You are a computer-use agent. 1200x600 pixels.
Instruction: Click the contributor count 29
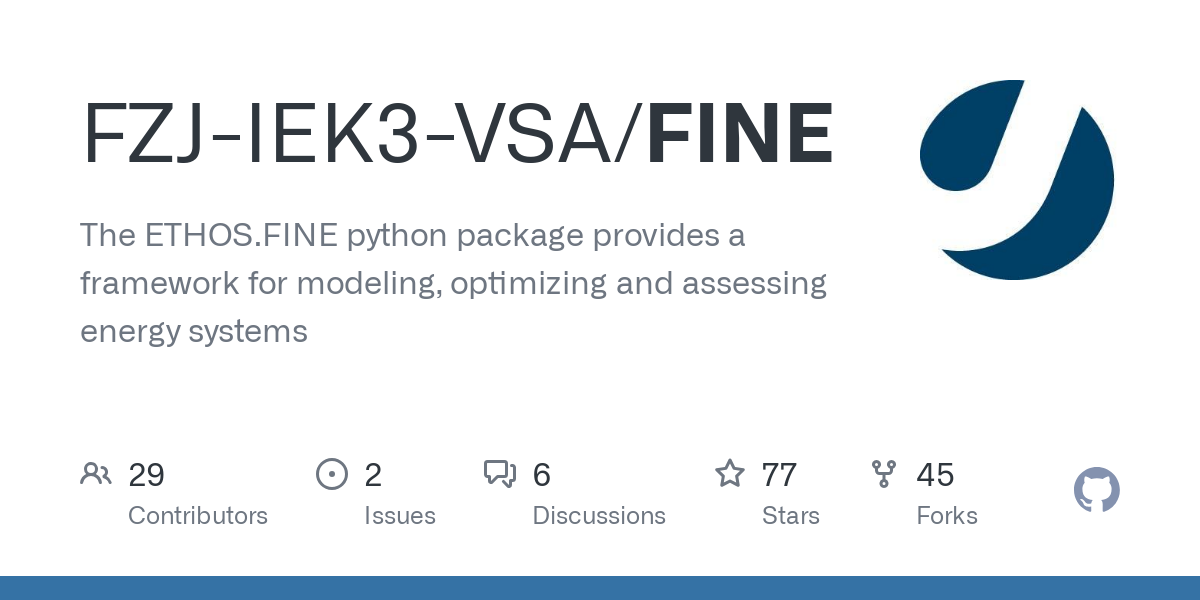click(147, 475)
